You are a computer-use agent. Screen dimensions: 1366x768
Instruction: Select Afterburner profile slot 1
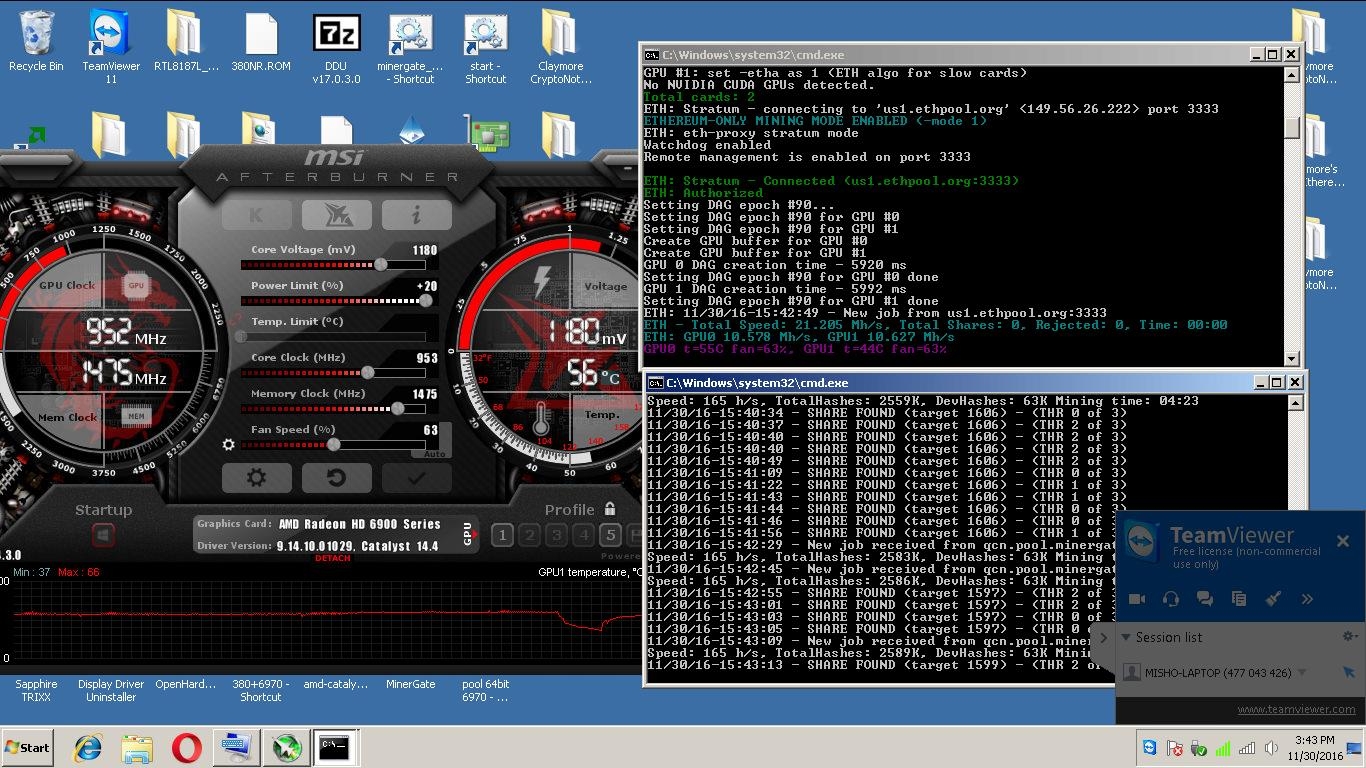tap(502, 536)
